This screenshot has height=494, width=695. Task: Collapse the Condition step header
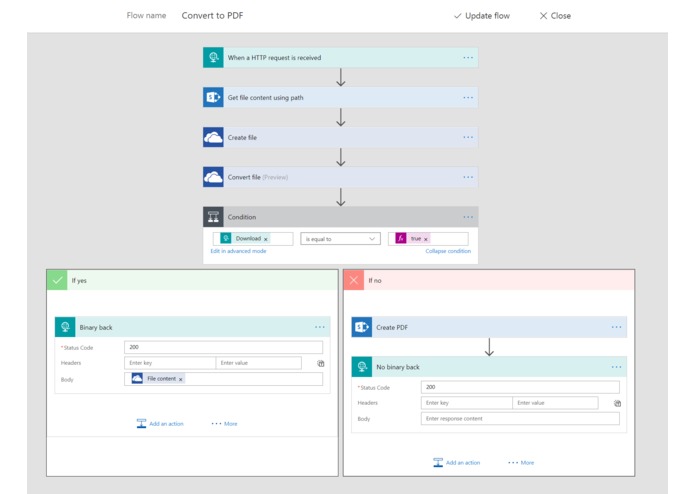(x=340, y=217)
